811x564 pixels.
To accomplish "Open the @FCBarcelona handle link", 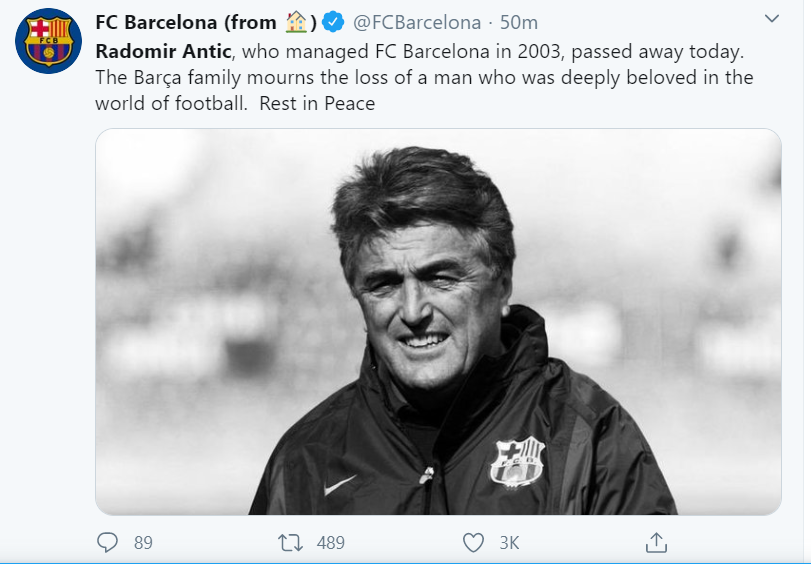I will [x=418, y=22].
